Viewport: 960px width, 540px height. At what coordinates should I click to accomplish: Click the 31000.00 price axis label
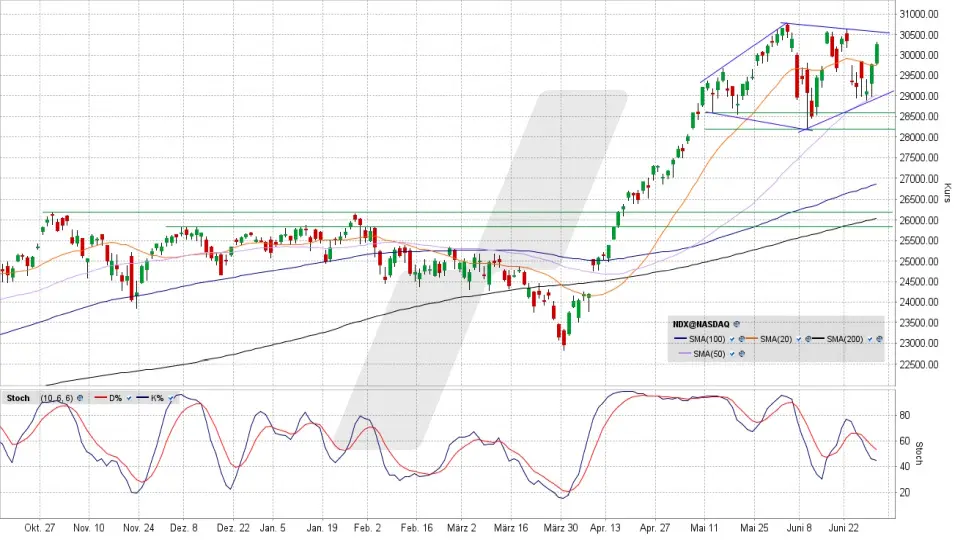pos(920,13)
